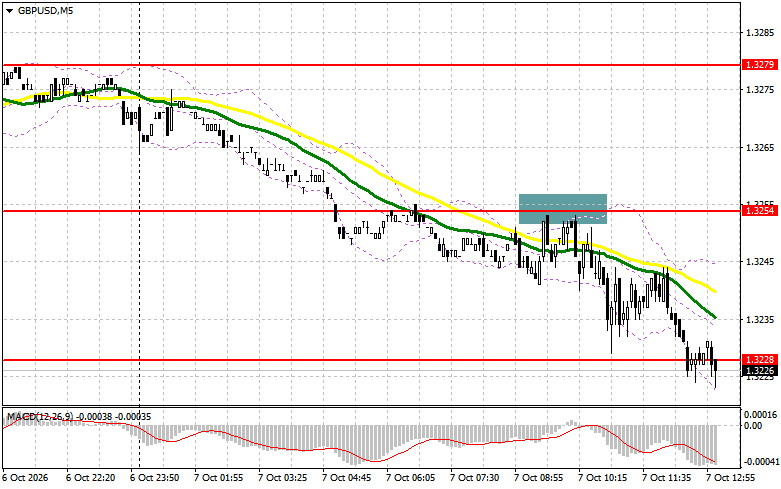Screen dimensions: 781x489
Task: Select the 7 Oct 03:25 time label
Action: pyautogui.click(x=282, y=478)
